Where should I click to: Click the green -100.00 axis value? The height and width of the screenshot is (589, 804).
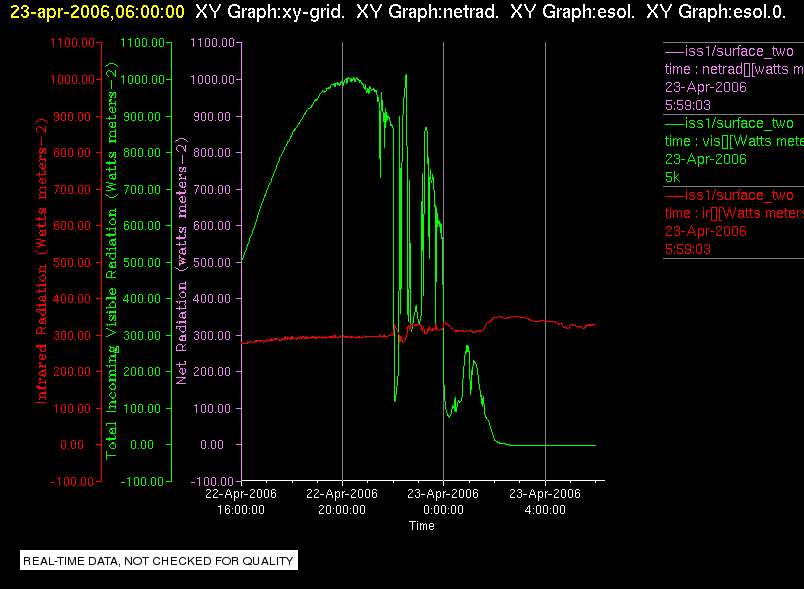point(142,481)
